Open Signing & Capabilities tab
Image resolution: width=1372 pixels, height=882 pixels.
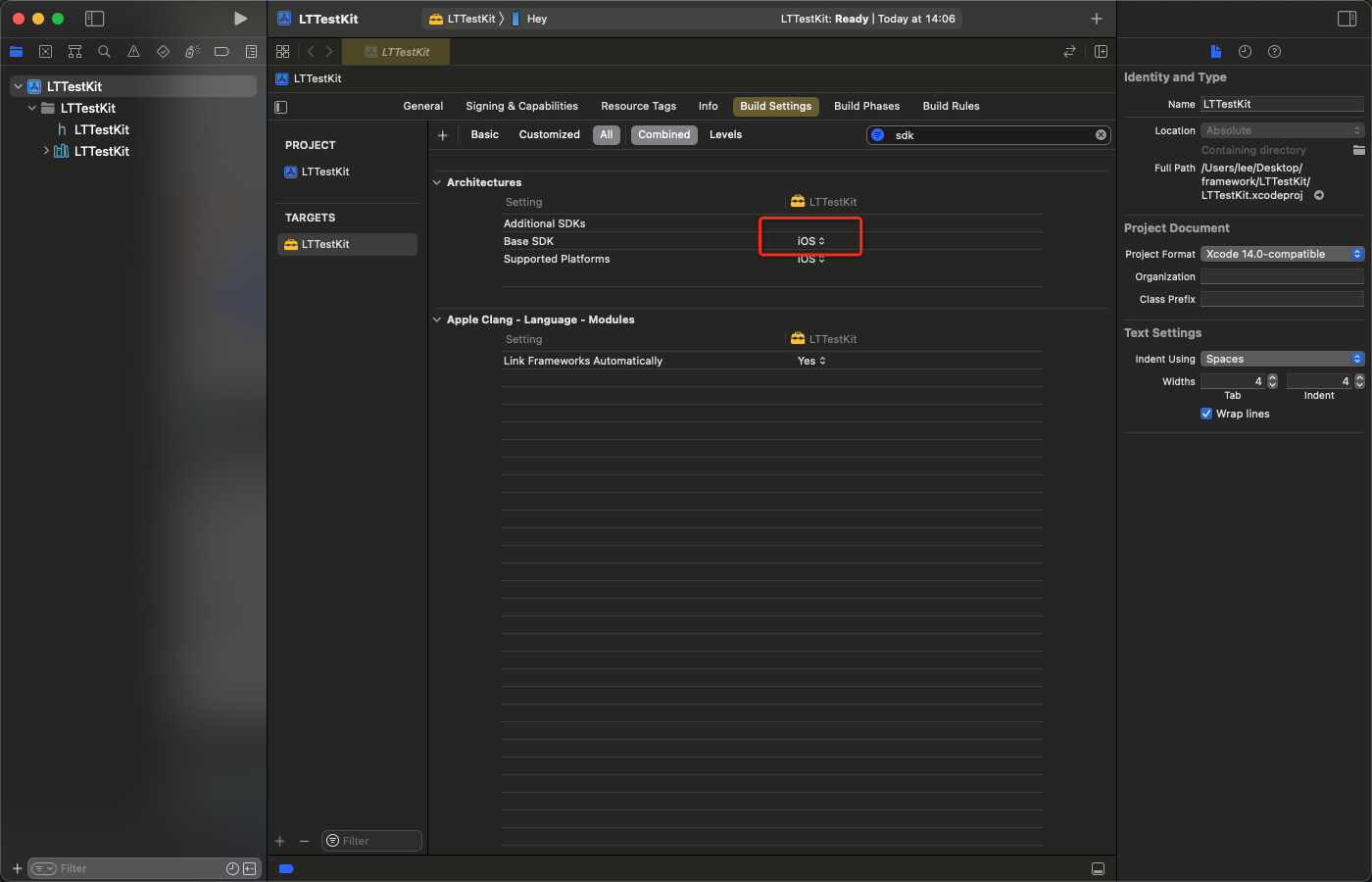click(521, 106)
